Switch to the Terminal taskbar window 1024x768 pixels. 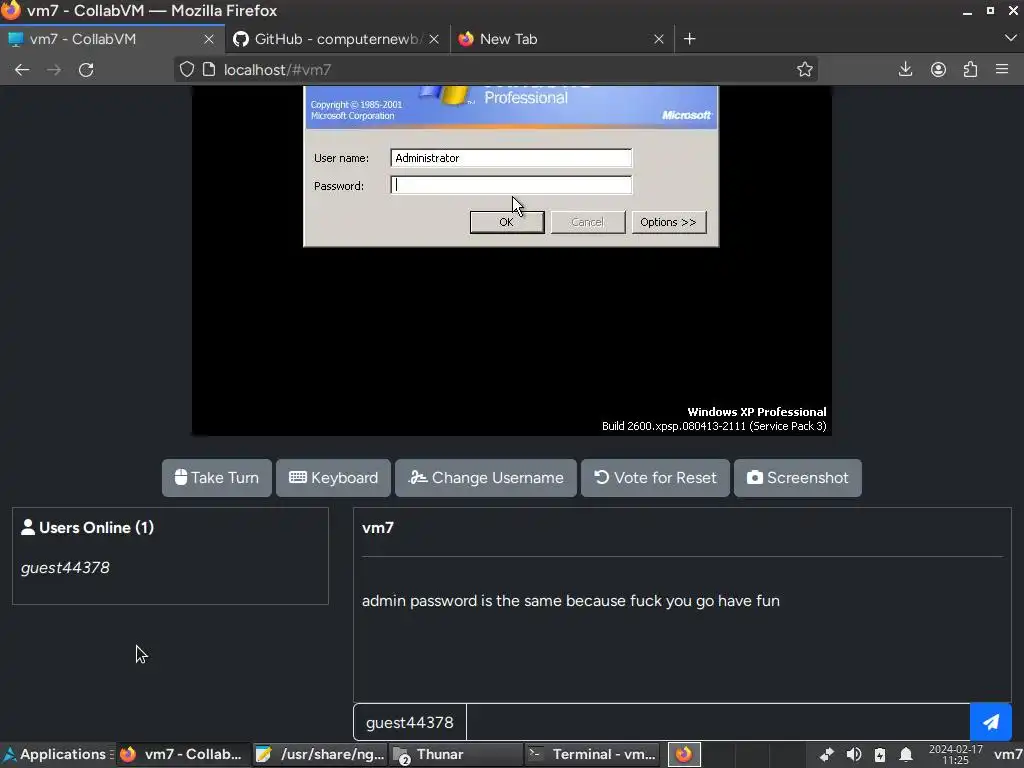point(592,754)
